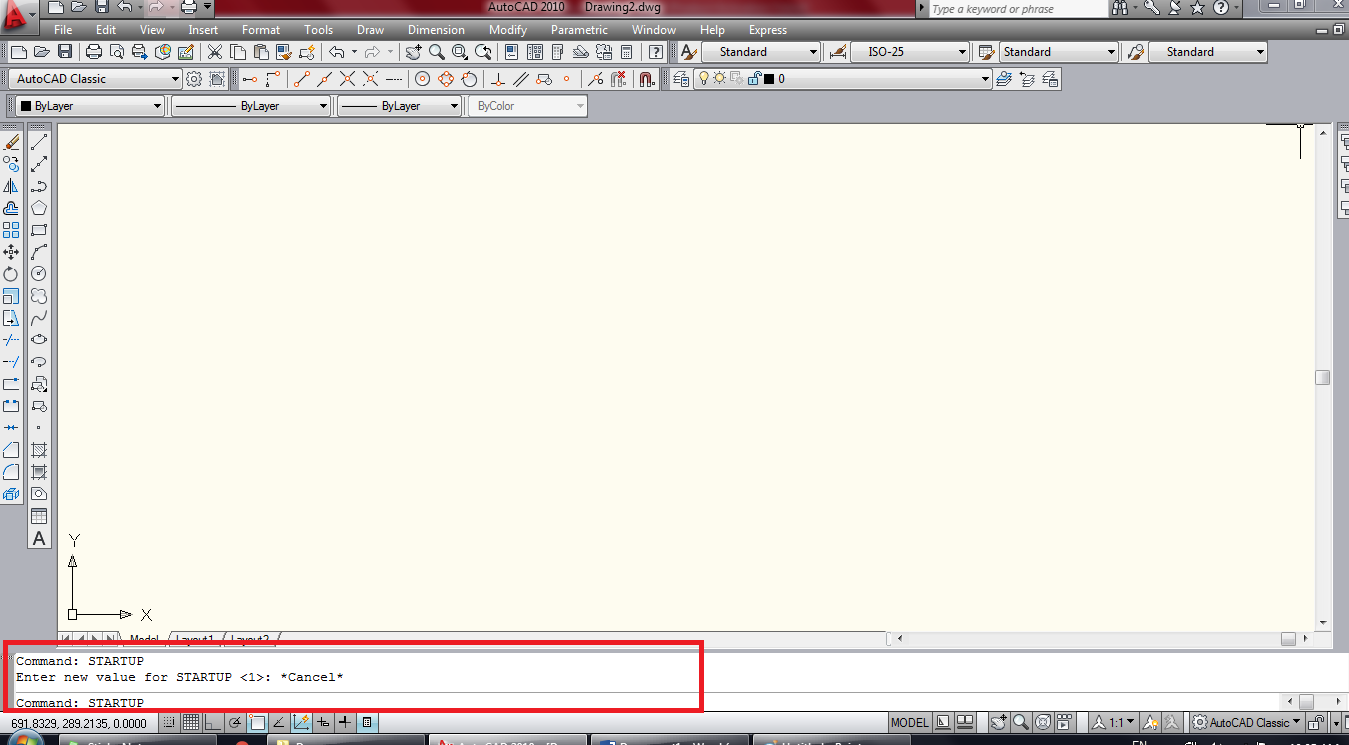The height and width of the screenshot is (745, 1349).
Task: Select the Line tool in the Draw toolbar
Action: [39, 141]
